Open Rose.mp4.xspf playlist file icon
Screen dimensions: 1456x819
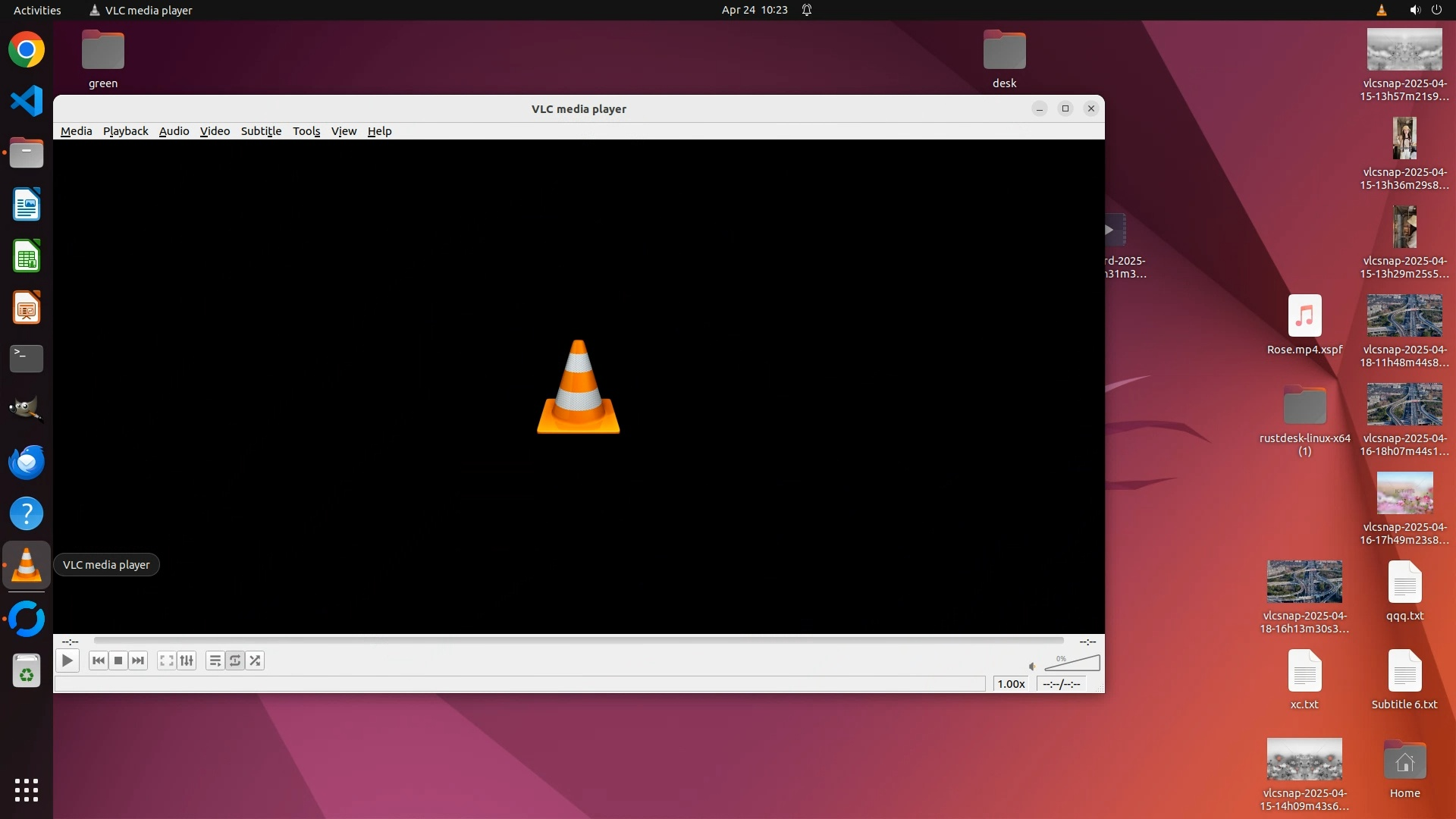tap(1304, 316)
